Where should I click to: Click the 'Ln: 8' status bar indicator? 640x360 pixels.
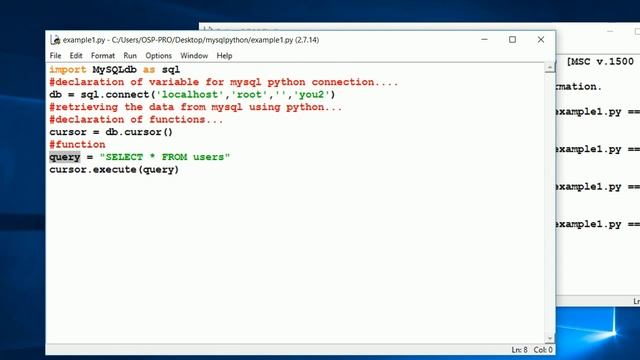(x=519, y=350)
